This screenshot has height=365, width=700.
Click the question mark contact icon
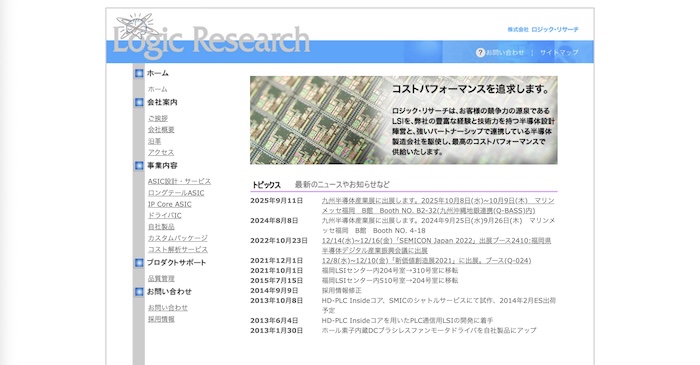(x=480, y=52)
